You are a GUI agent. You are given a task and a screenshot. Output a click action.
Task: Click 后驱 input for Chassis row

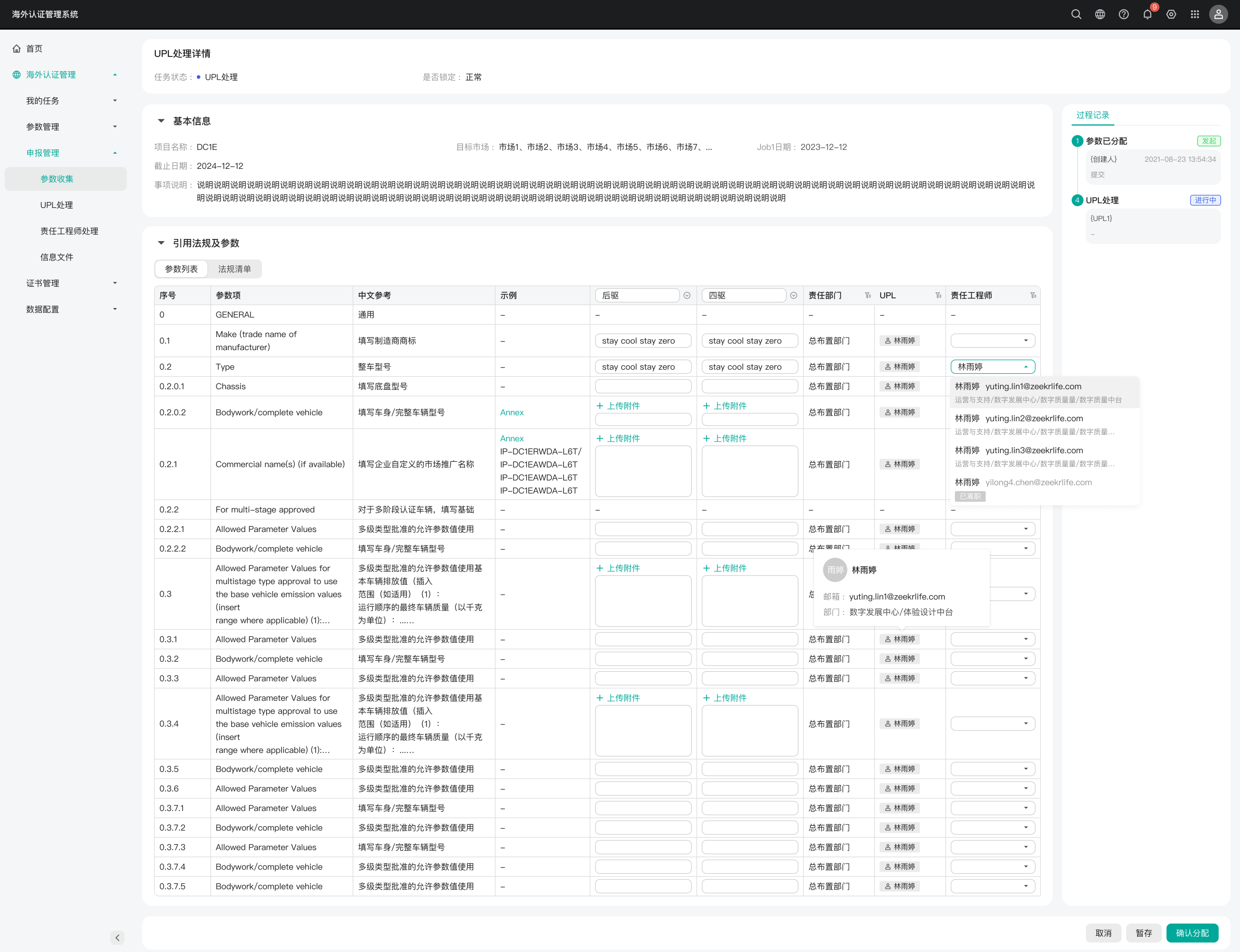click(643, 386)
